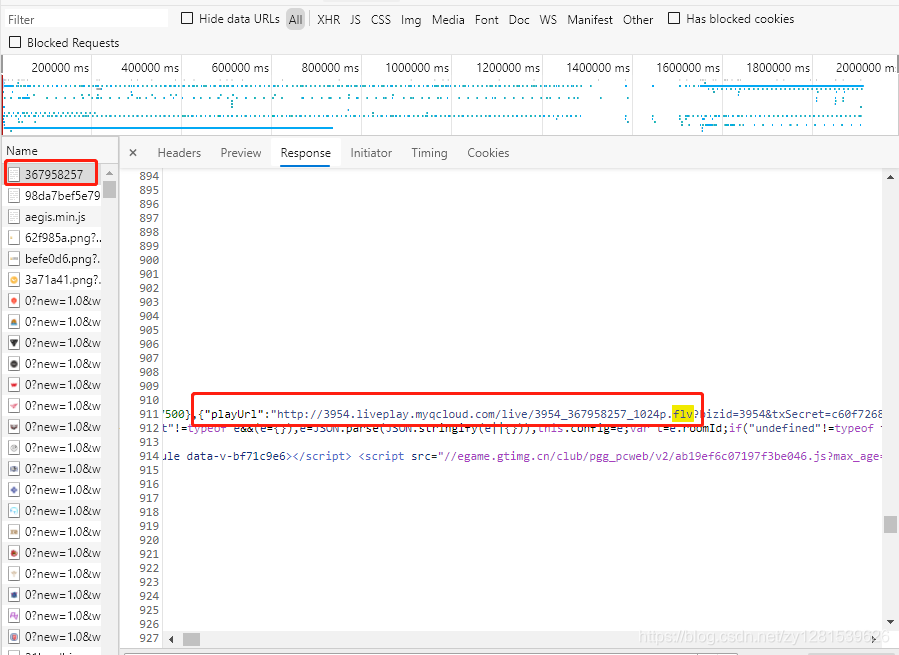Click the response vertical scrollbar thumb
The height and width of the screenshot is (655, 899).
[890, 524]
